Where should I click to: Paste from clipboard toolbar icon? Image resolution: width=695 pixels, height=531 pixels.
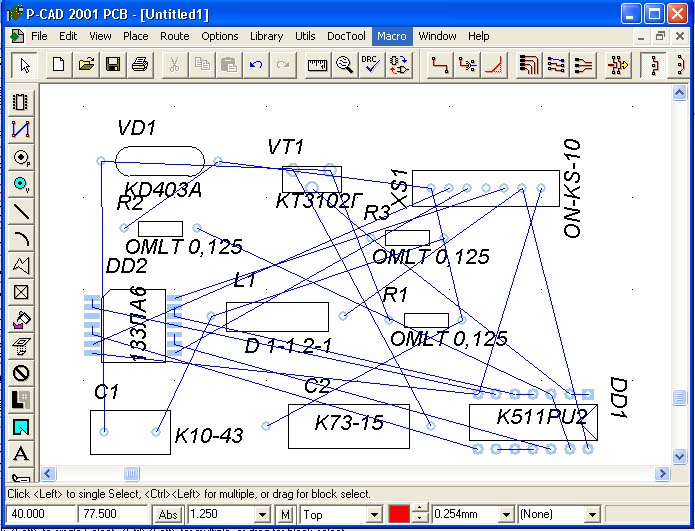pyautogui.click(x=229, y=65)
